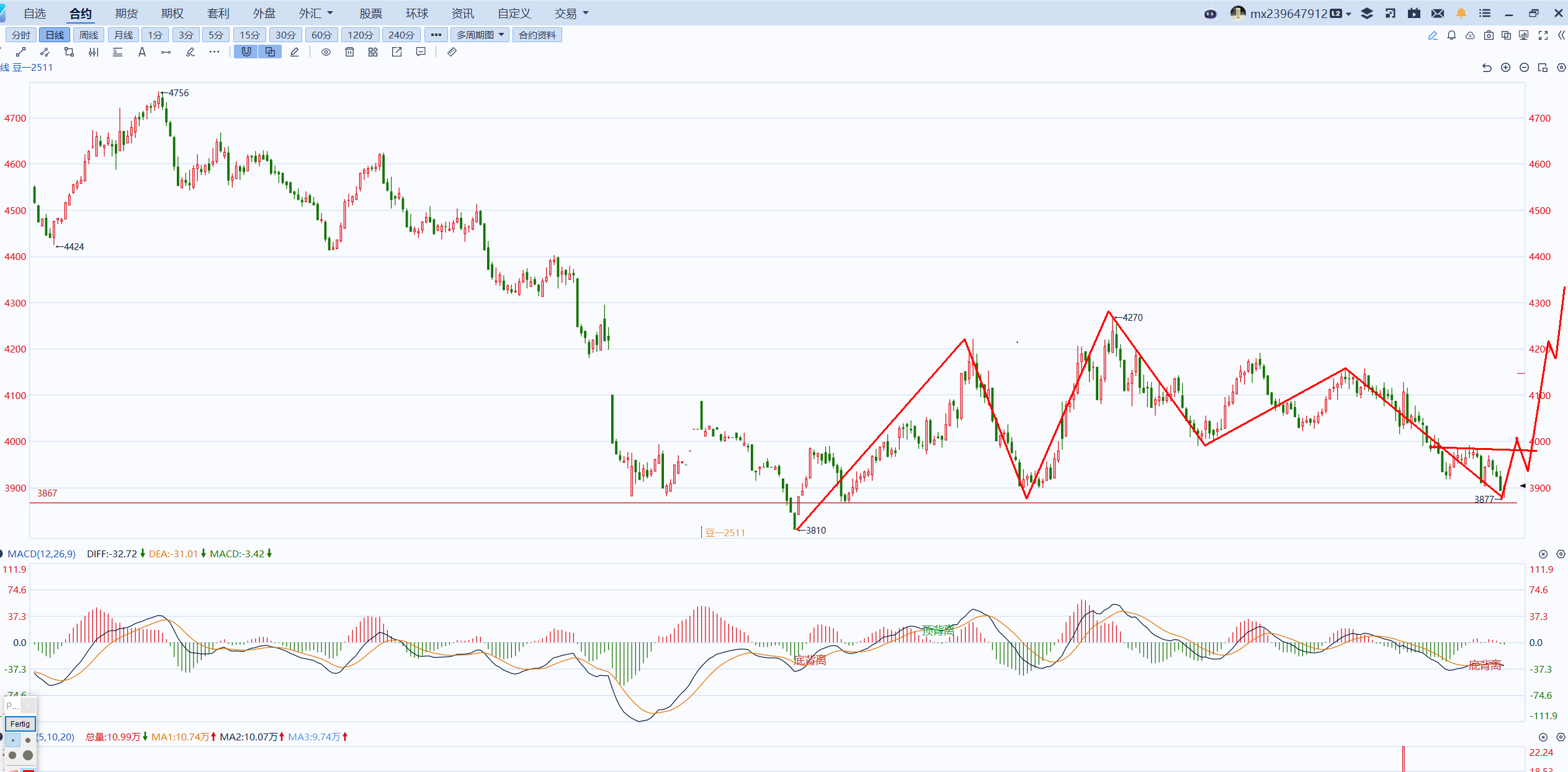Expand the 外汇 menu dropdown

pyautogui.click(x=316, y=13)
